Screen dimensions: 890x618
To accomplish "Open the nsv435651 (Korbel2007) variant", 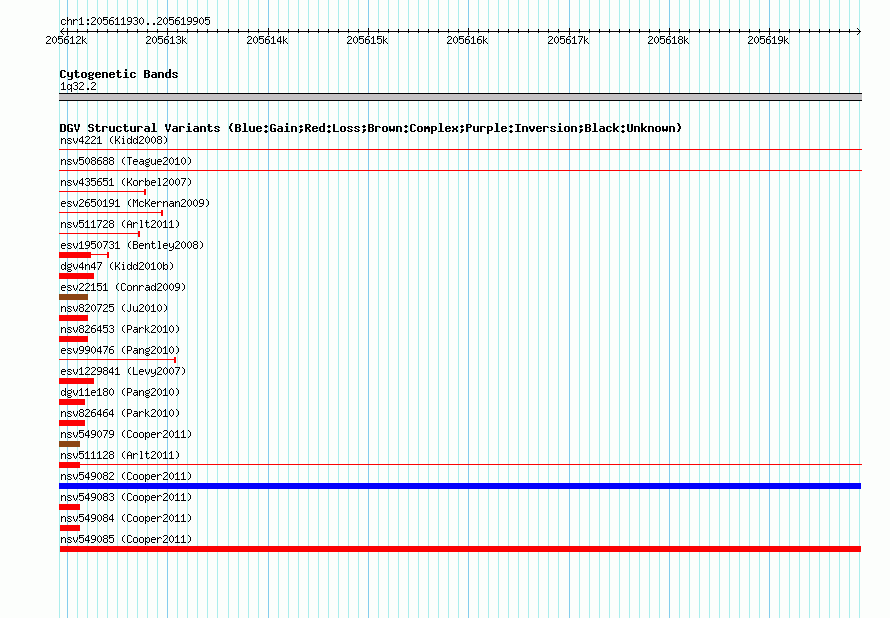I will pos(126,182).
